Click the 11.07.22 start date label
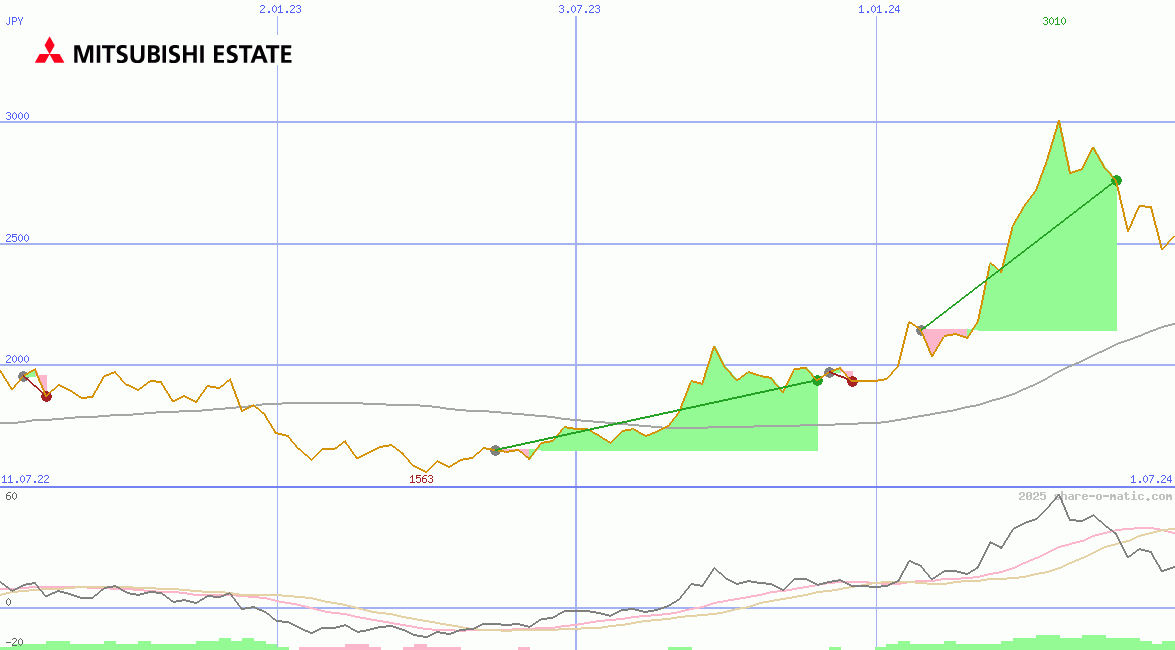The height and width of the screenshot is (650, 1175). pos(25,479)
